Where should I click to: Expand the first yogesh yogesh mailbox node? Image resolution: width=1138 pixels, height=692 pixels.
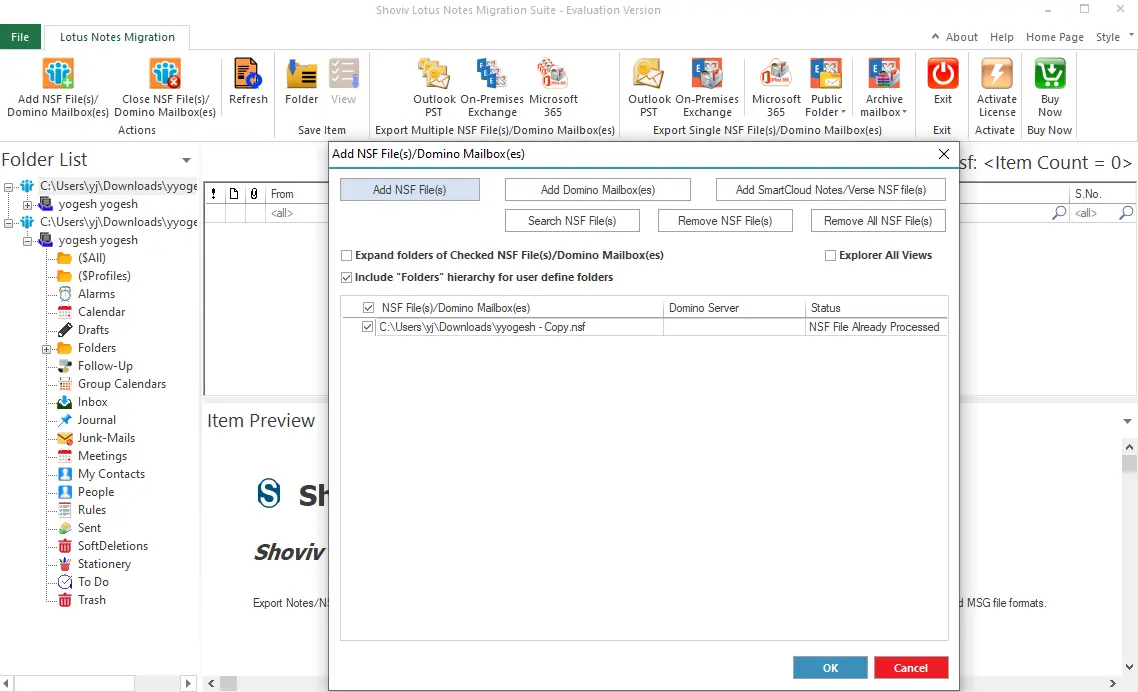(28, 205)
